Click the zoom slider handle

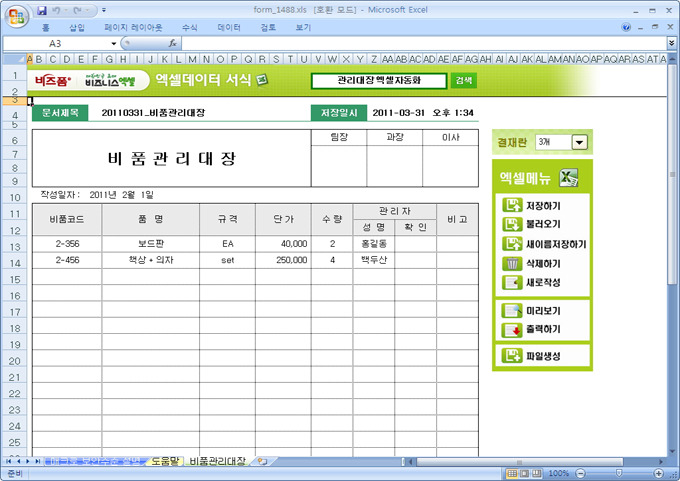(x=619, y=474)
